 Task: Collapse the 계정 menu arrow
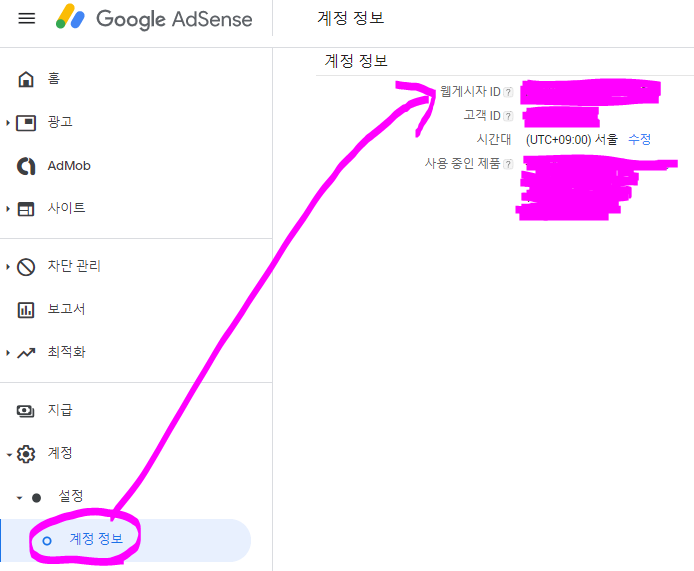9,455
